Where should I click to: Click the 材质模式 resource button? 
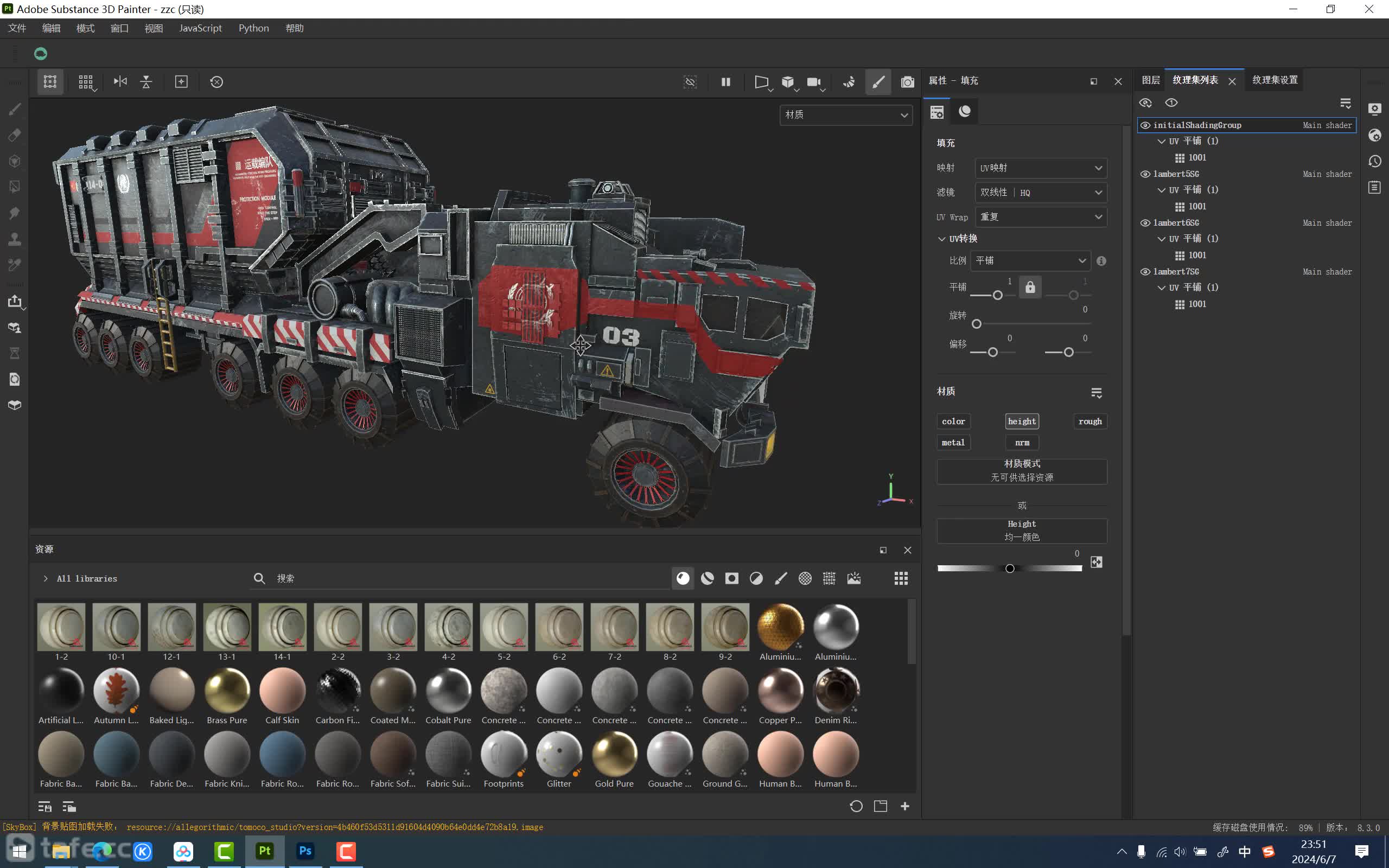pos(1022,471)
